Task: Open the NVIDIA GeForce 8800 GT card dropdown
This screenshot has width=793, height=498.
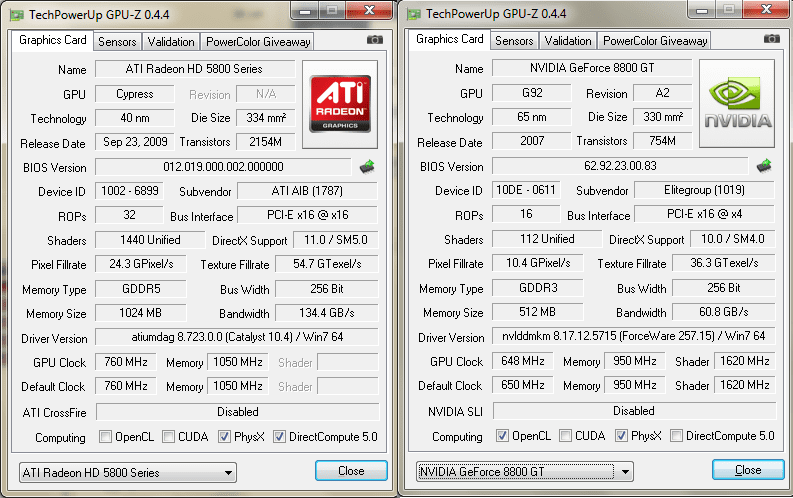Action: click(525, 472)
